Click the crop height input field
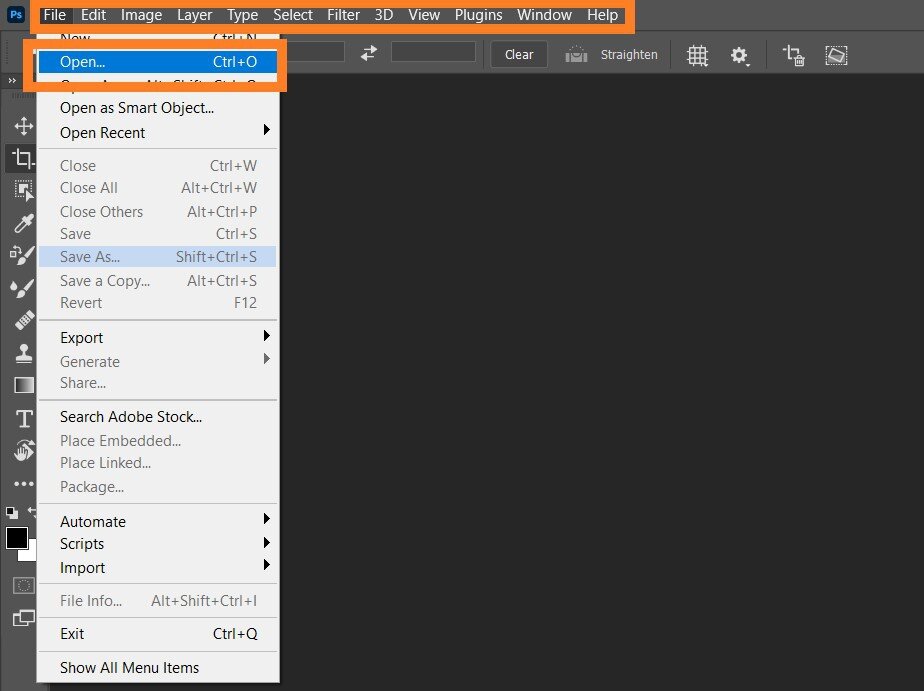The image size is (924, 691). [433, 52]
